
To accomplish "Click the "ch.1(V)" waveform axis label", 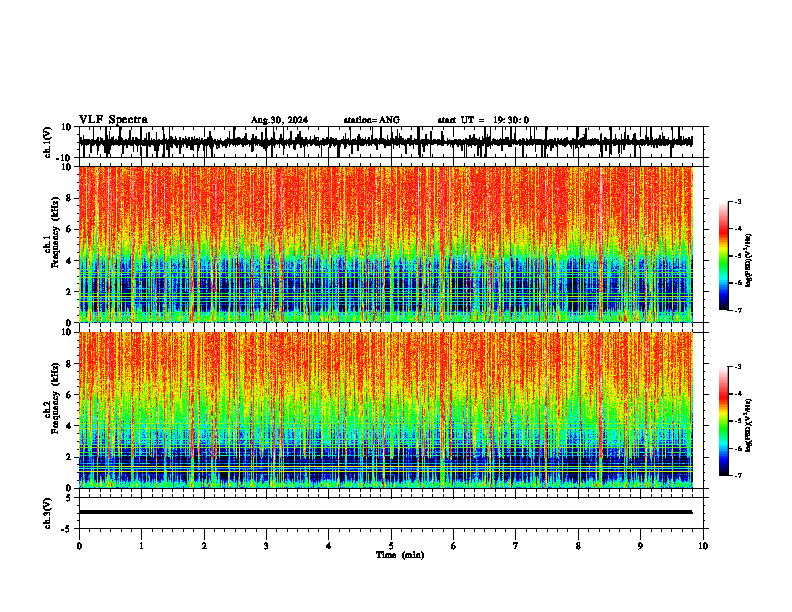I will (x=48, y=142).
